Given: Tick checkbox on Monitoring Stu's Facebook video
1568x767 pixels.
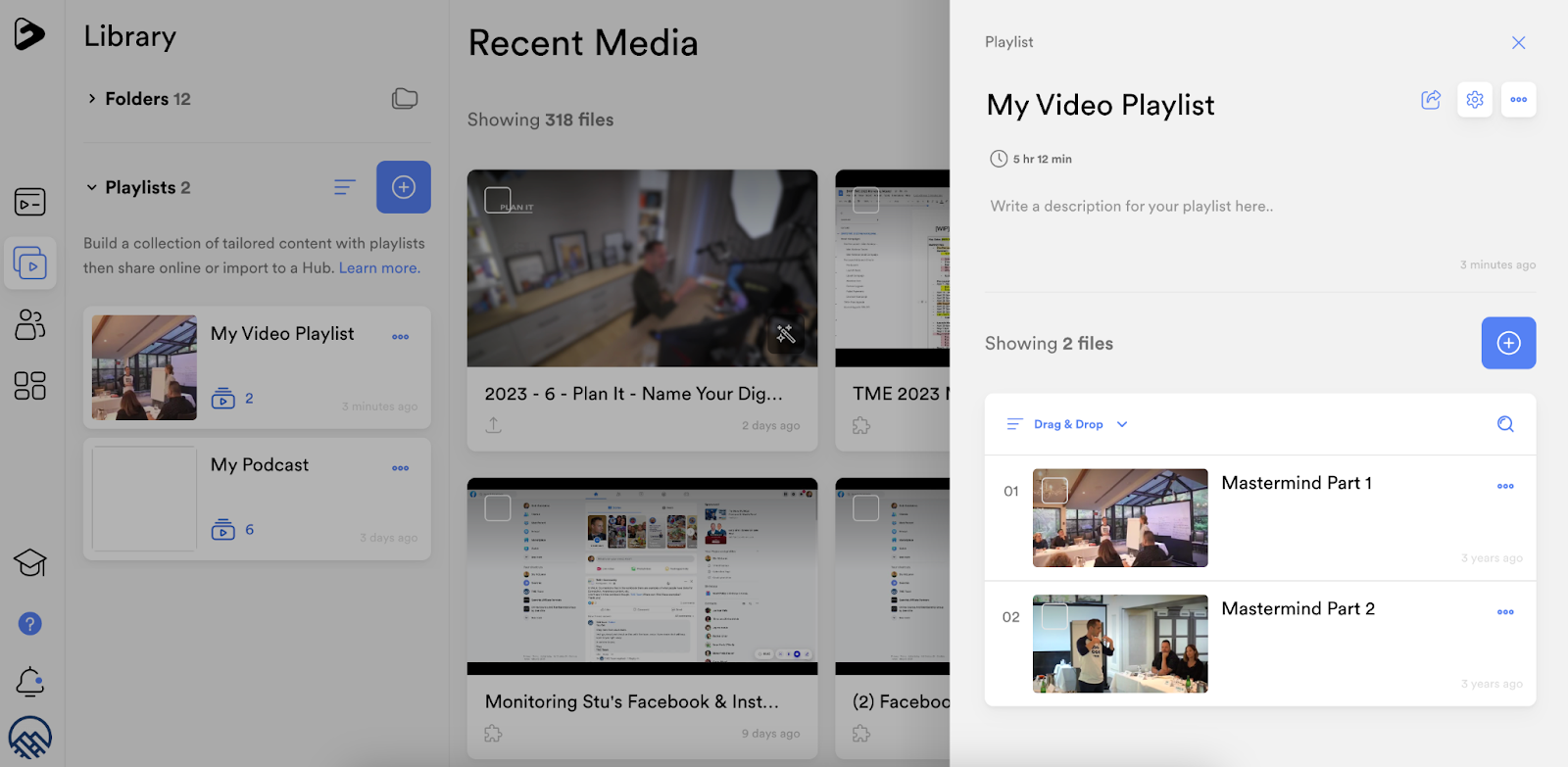Looking at the screenshot, I should 498,507.
